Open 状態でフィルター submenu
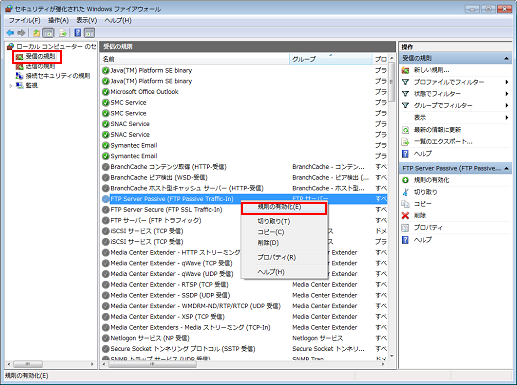 [455, 94]
